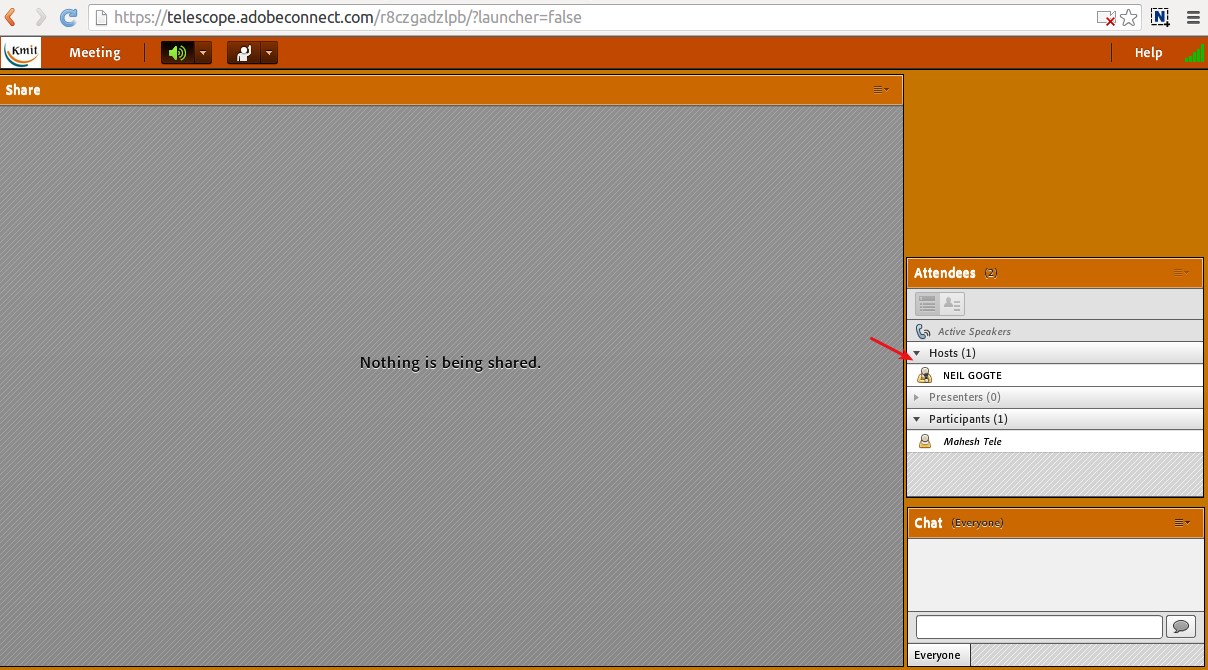Screen dimensions: 1208x670
Task: Check the green connection status bars
Action: point(1194,54)
